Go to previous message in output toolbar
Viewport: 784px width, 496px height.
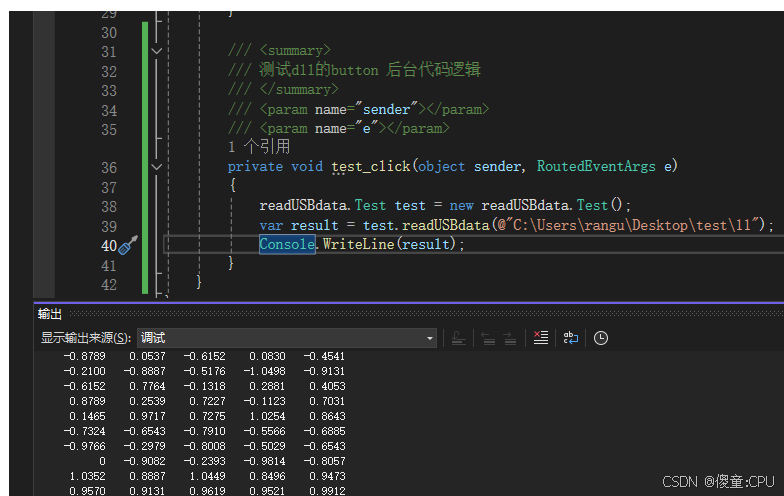point(488,338)
